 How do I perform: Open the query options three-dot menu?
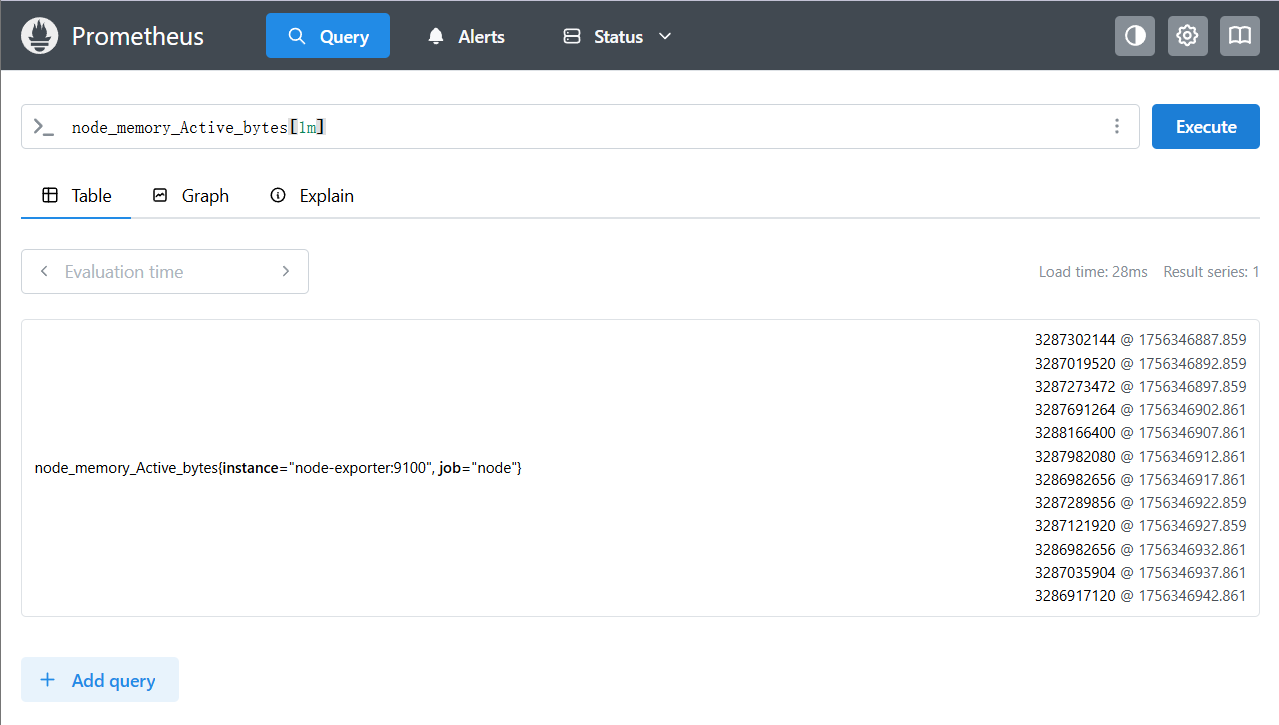(x=1117, y=127)
